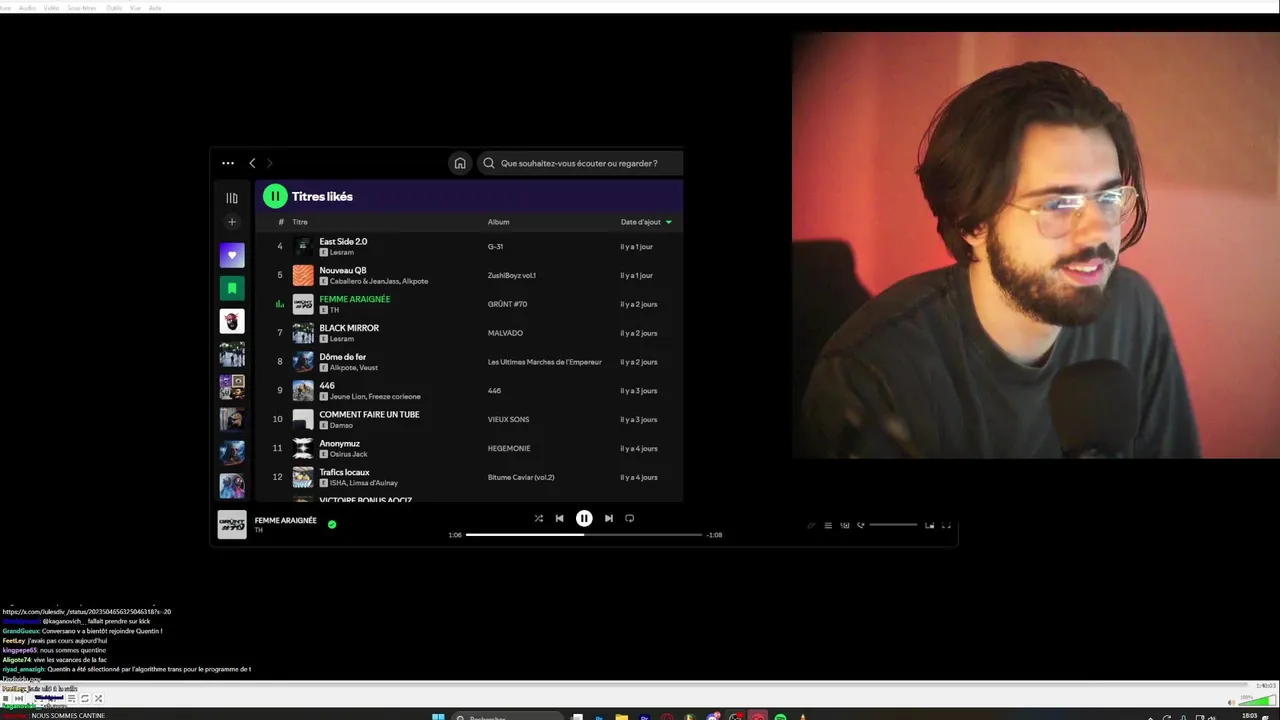This screenshot has width=1280, height=720.
Task: Click the Nouveau Q8 orange album cover
Action: click(303, 275)
